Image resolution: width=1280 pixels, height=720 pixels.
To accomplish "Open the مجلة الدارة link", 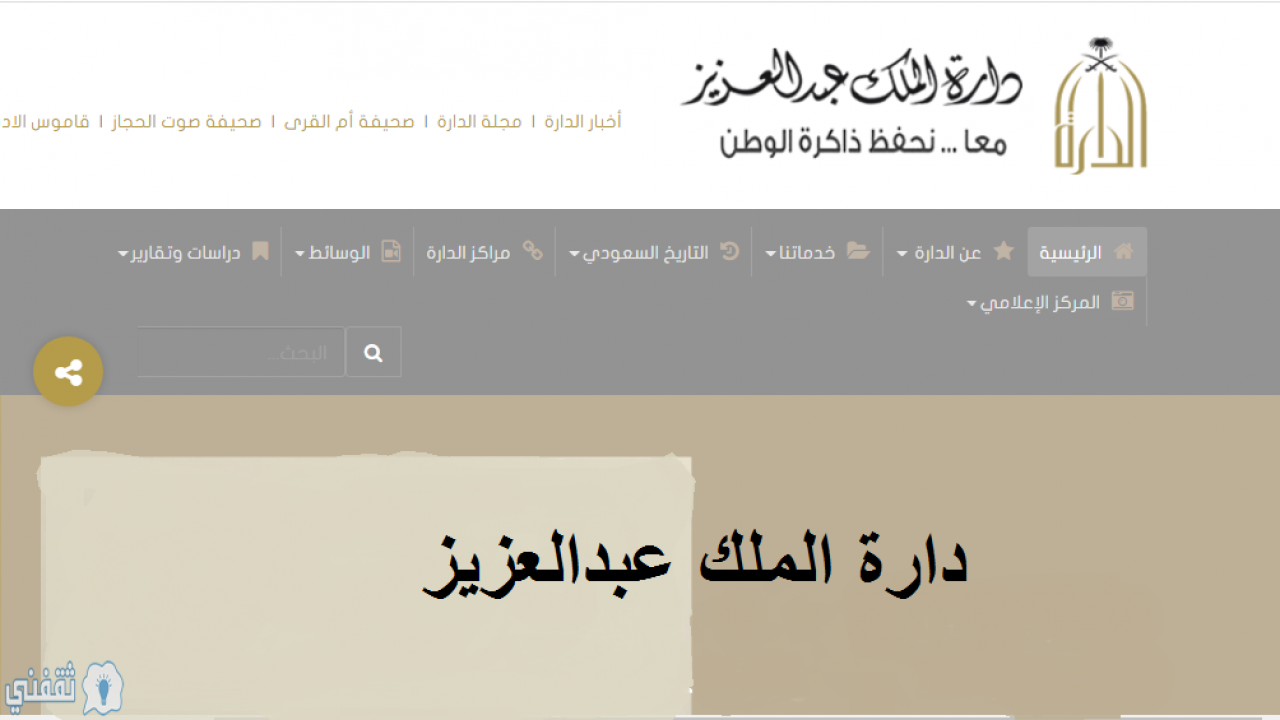I will [479, 122].
